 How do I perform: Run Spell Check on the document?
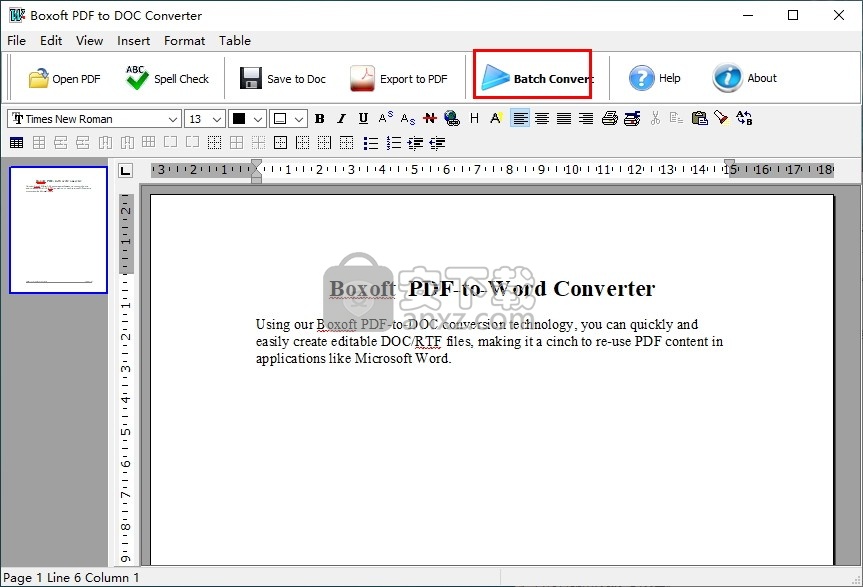point(167,78)
